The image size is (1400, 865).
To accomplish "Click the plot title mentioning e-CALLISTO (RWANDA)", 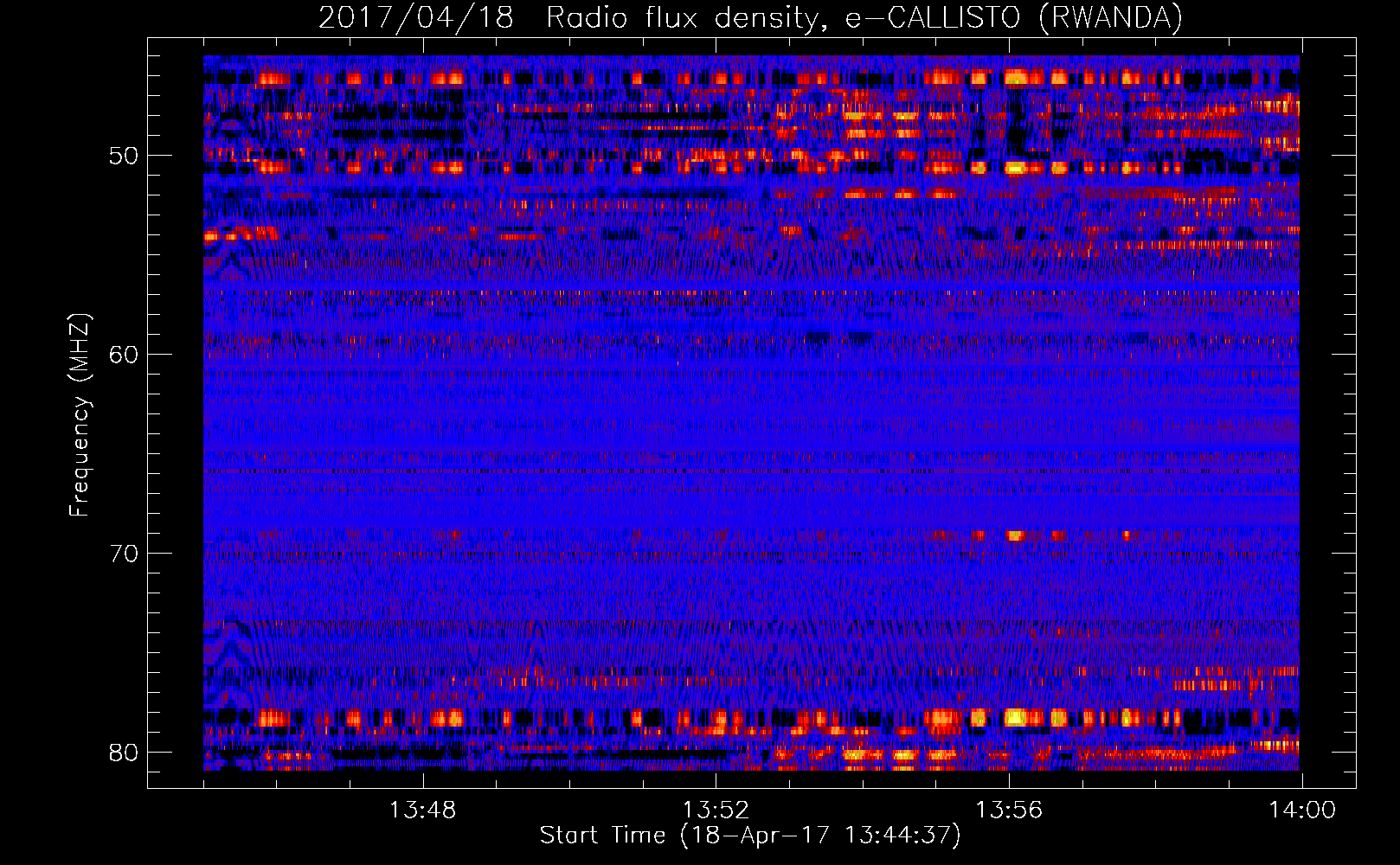I will [750, 17].
